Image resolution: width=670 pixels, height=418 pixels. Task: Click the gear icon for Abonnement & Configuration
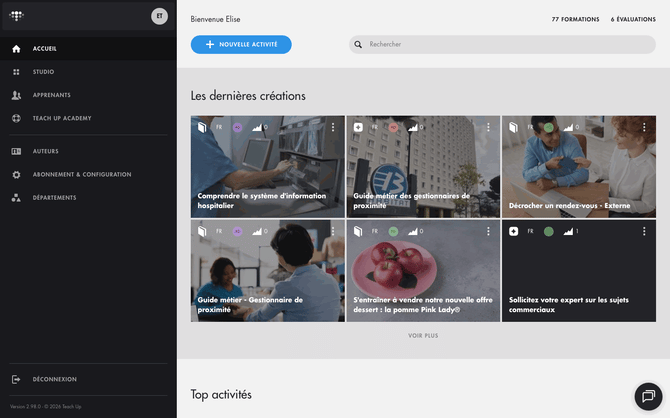(x=16, y=174)
